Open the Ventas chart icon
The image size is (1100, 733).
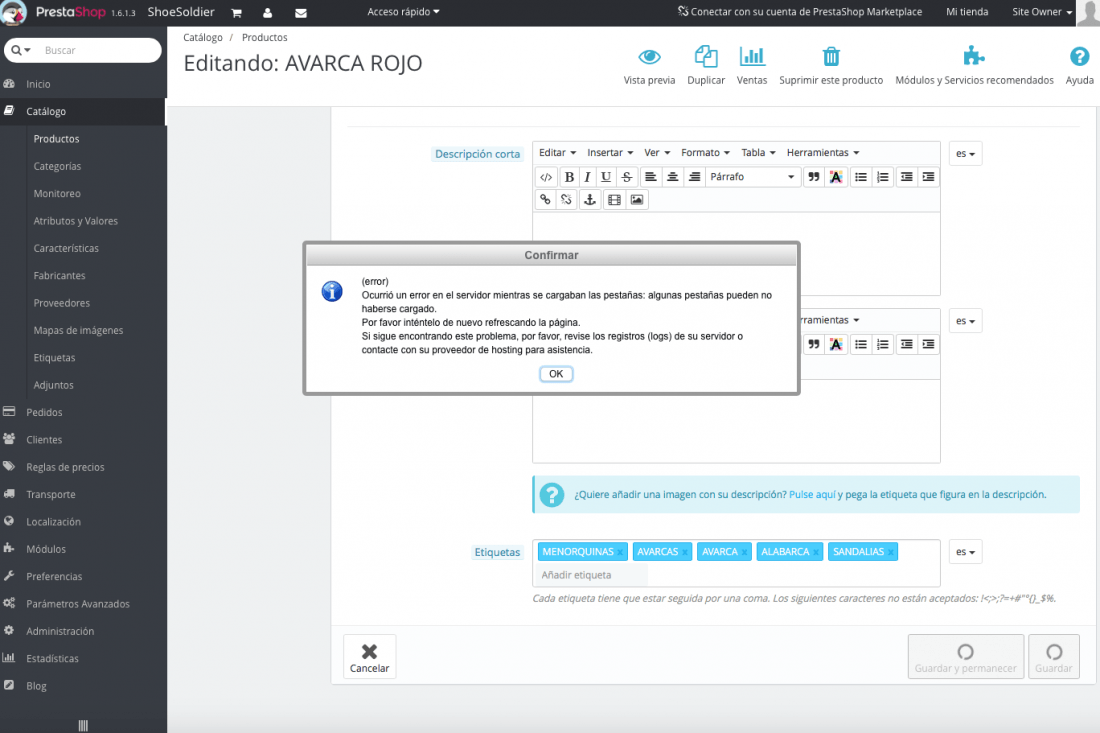click(x=751, y=67)
